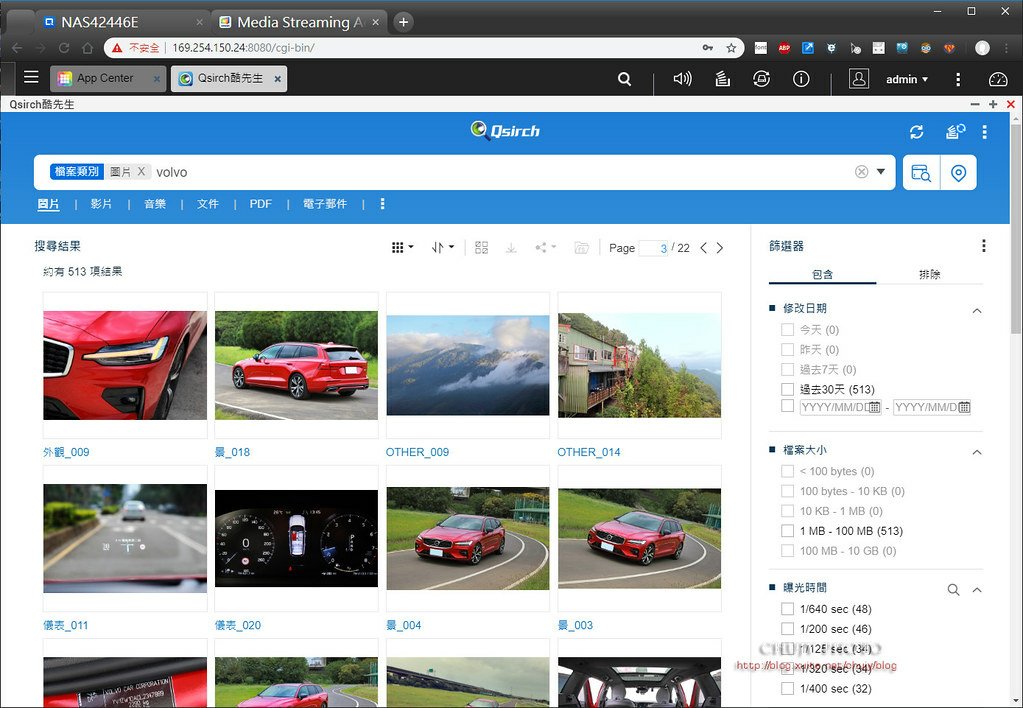
Task: Open the mountain clouds OTHER_009 thumbnail
Action: [468, 365]
